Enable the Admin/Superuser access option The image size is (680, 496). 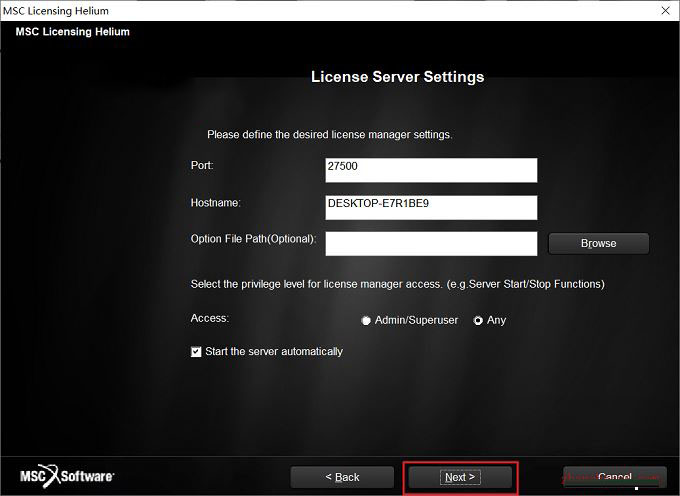[366, 320]
